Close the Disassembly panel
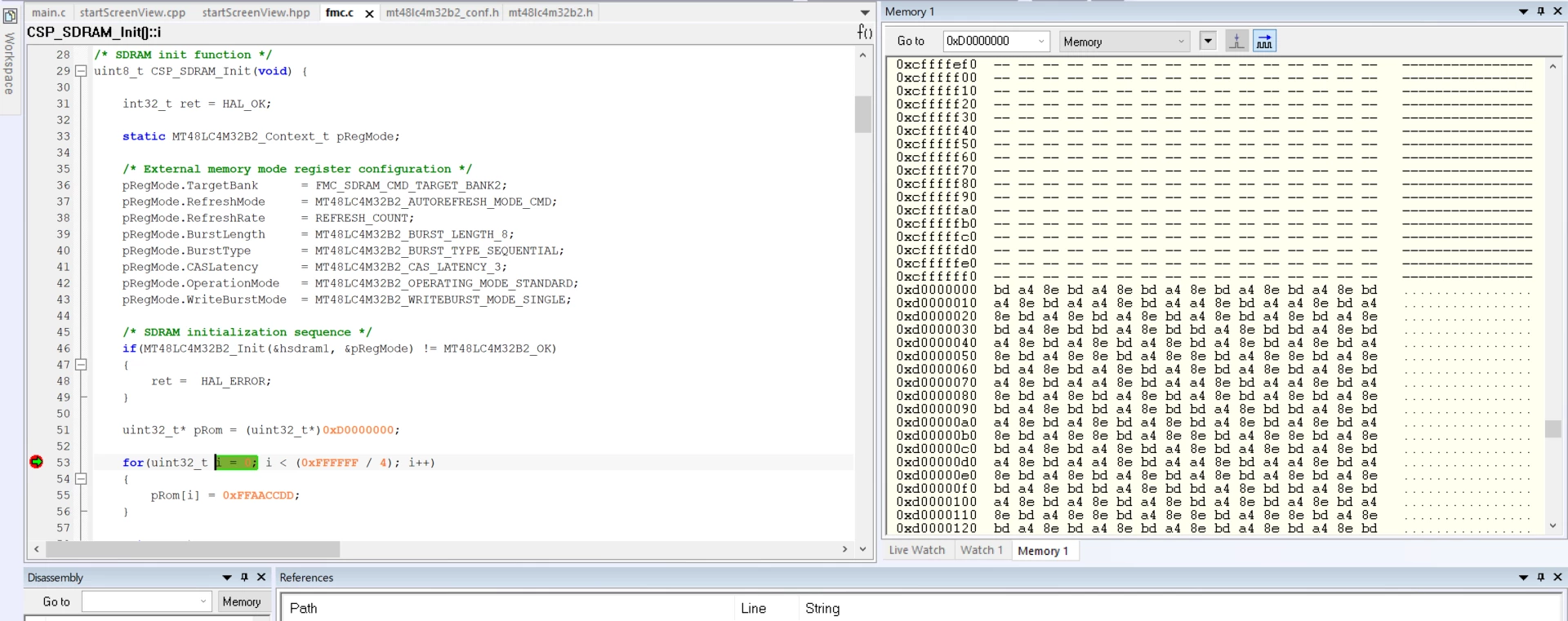1568x621 pixels. (x=261, y=577)
